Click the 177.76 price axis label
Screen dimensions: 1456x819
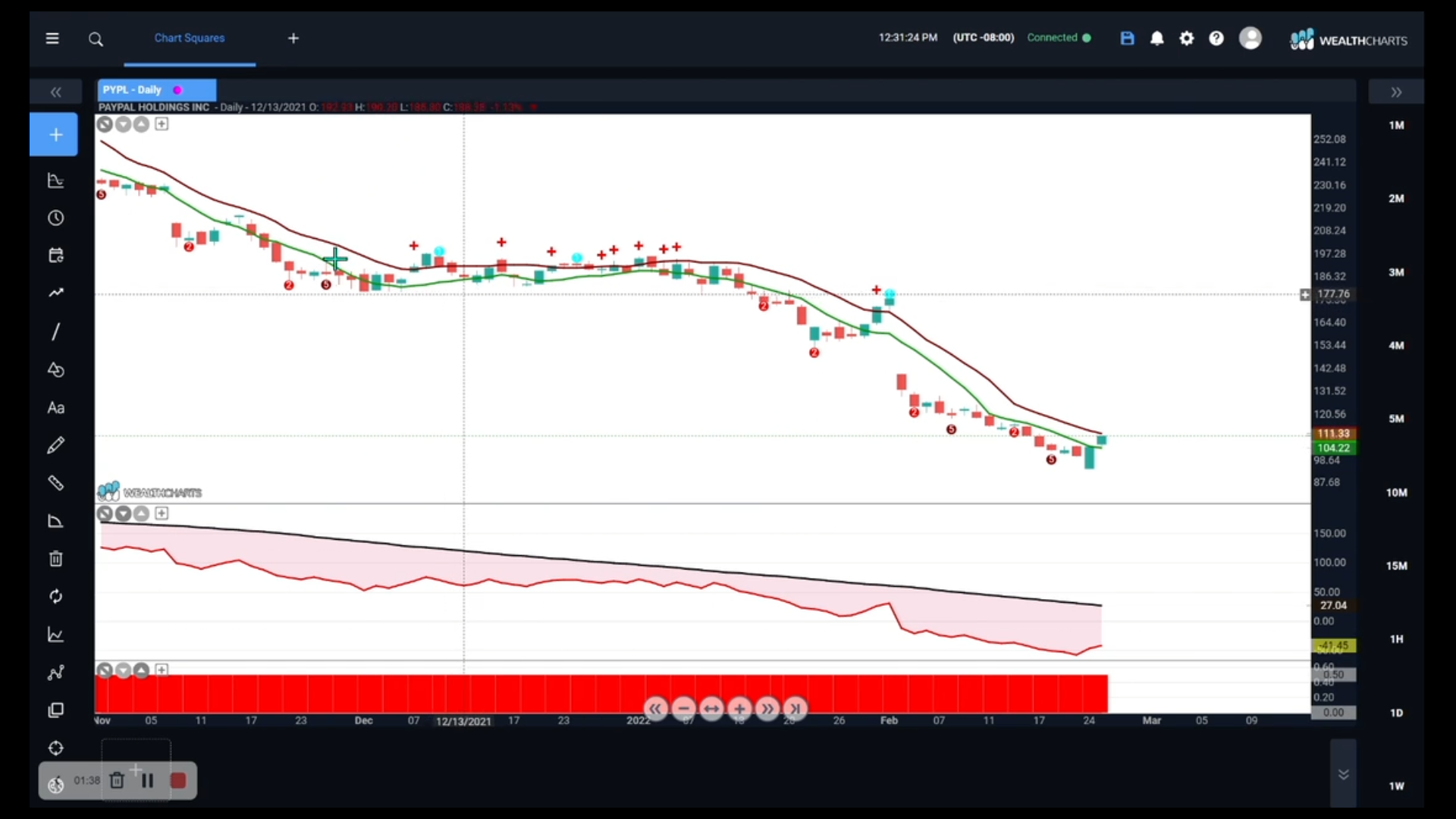pos(1332,294)
